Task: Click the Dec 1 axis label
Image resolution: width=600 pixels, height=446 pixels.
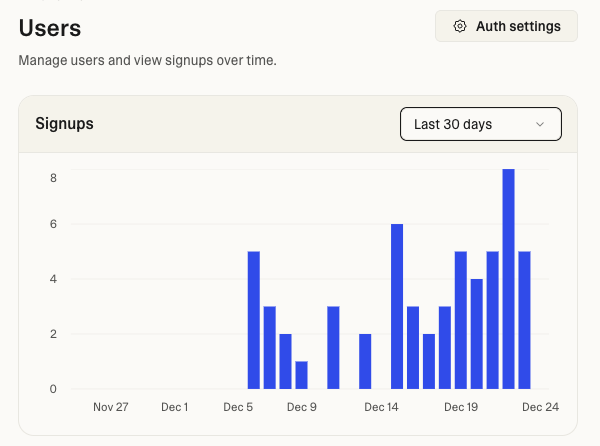Action: [x=174, y=407]
